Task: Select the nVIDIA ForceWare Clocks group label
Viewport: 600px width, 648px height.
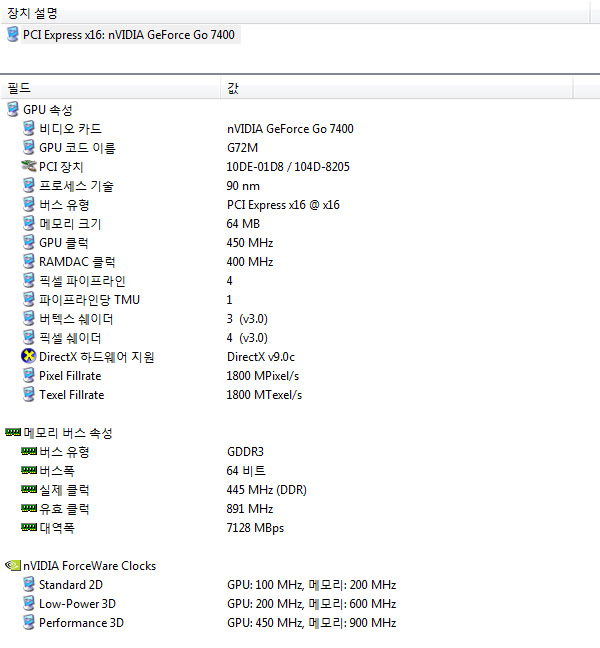Action: [x=89, y=566]
